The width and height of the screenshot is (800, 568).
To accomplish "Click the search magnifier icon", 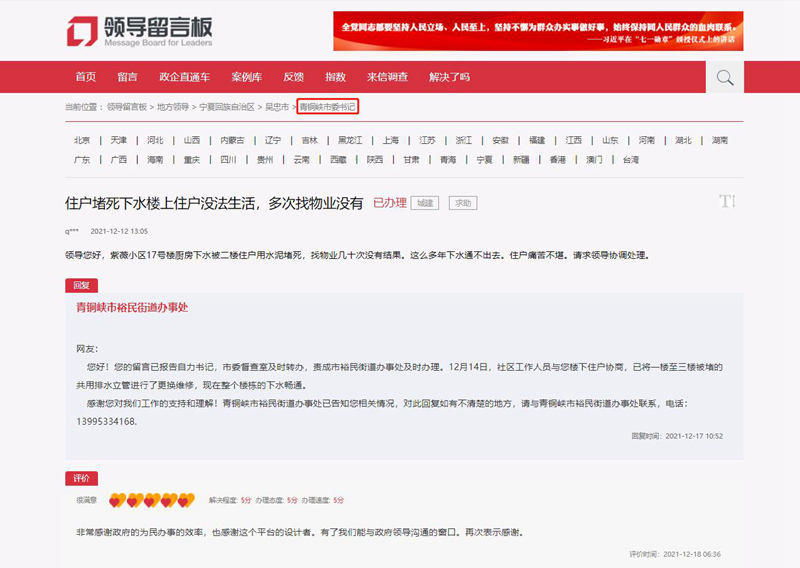I will pyautogui.click(x=725, y=77).
